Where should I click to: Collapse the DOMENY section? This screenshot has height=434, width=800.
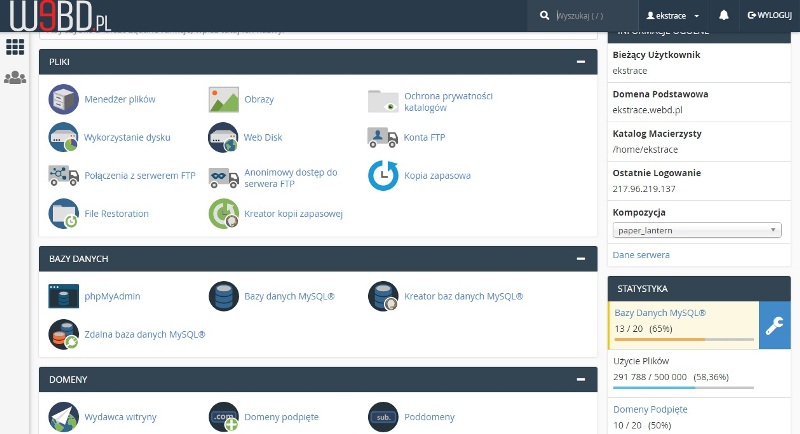click(581, 379)
